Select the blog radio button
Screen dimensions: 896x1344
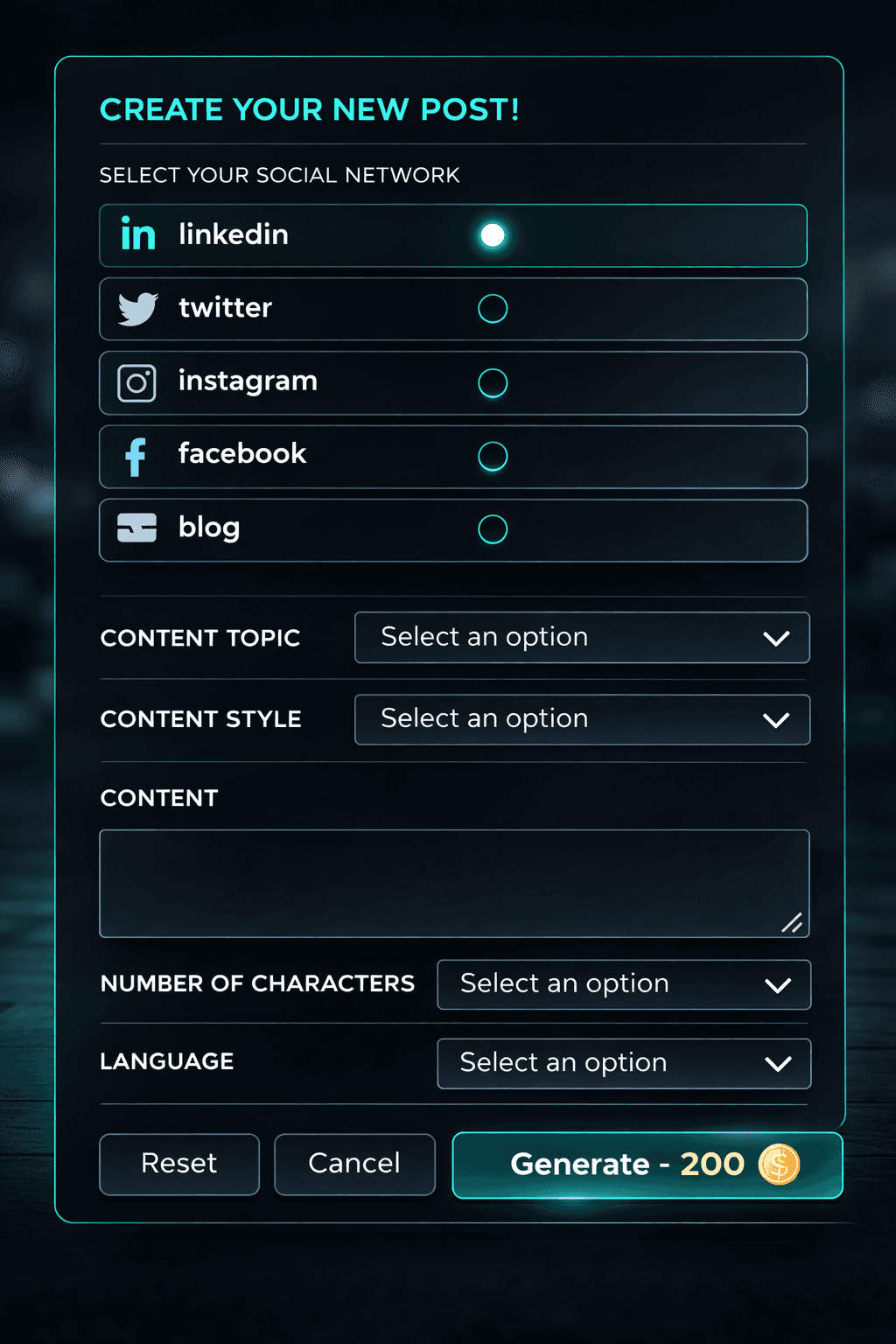pyautogui.click(x=493, y=528)
